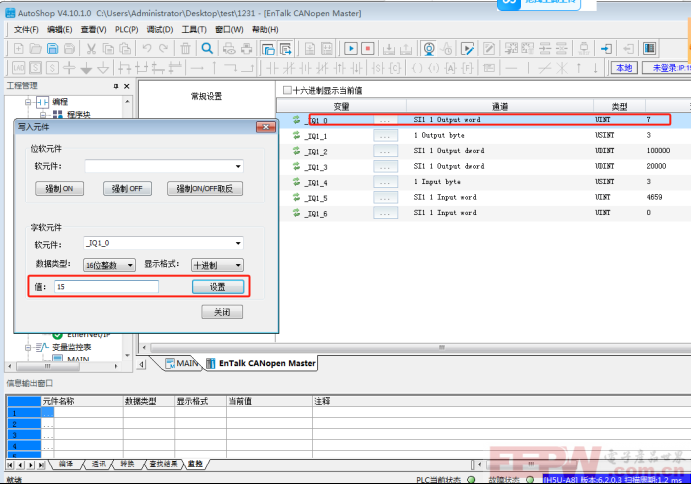This screenshot has width=691, height=484.
Task: Open the bit soft element dropdown
Action: (238, 166)
